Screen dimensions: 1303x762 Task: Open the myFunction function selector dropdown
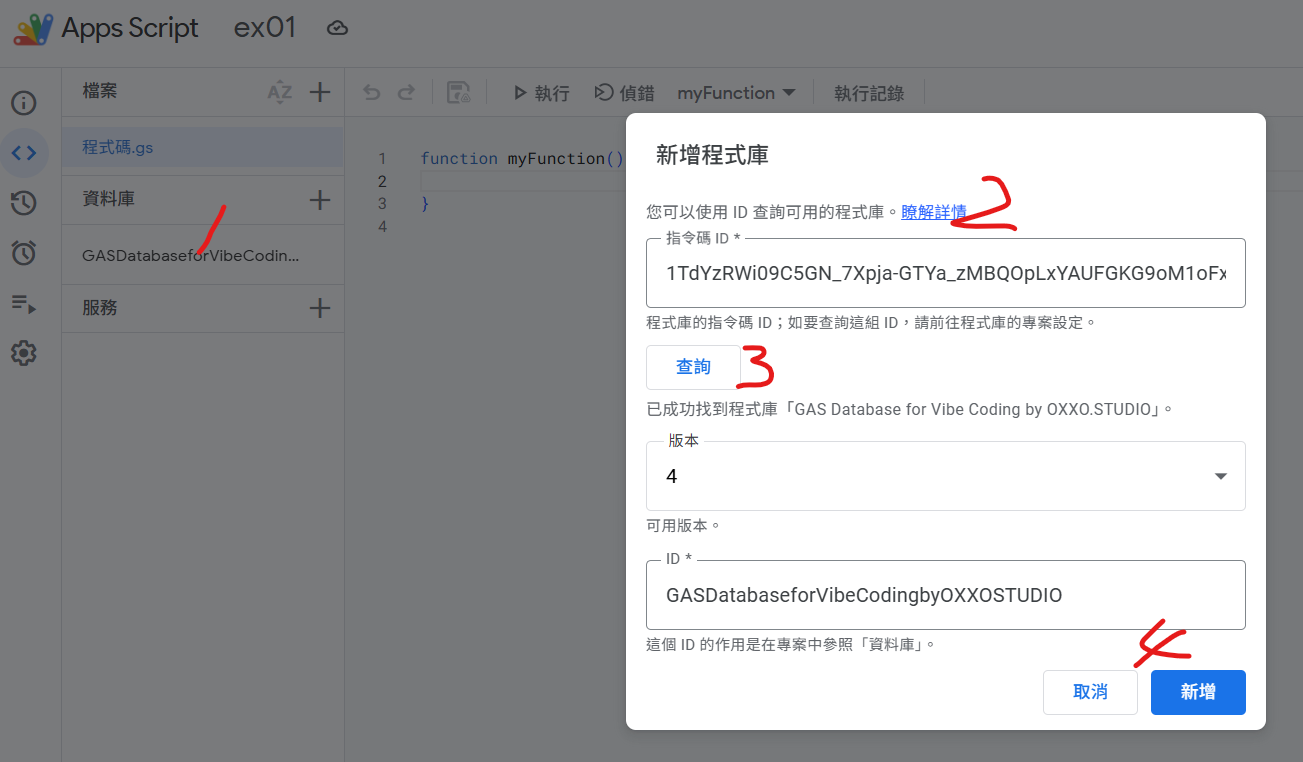(737, 92)
